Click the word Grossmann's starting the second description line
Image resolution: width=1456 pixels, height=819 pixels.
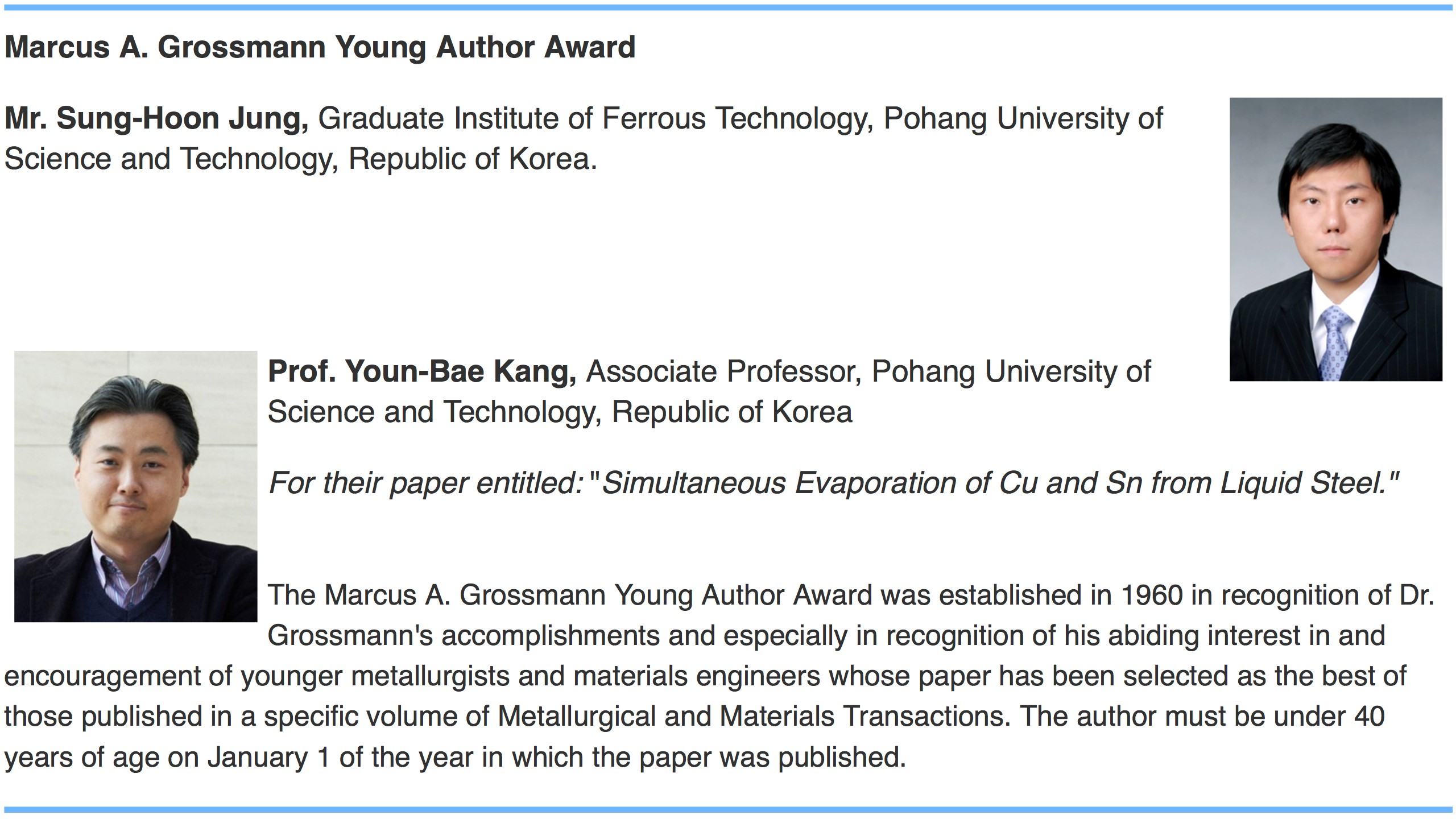click(x=350, y=636)
